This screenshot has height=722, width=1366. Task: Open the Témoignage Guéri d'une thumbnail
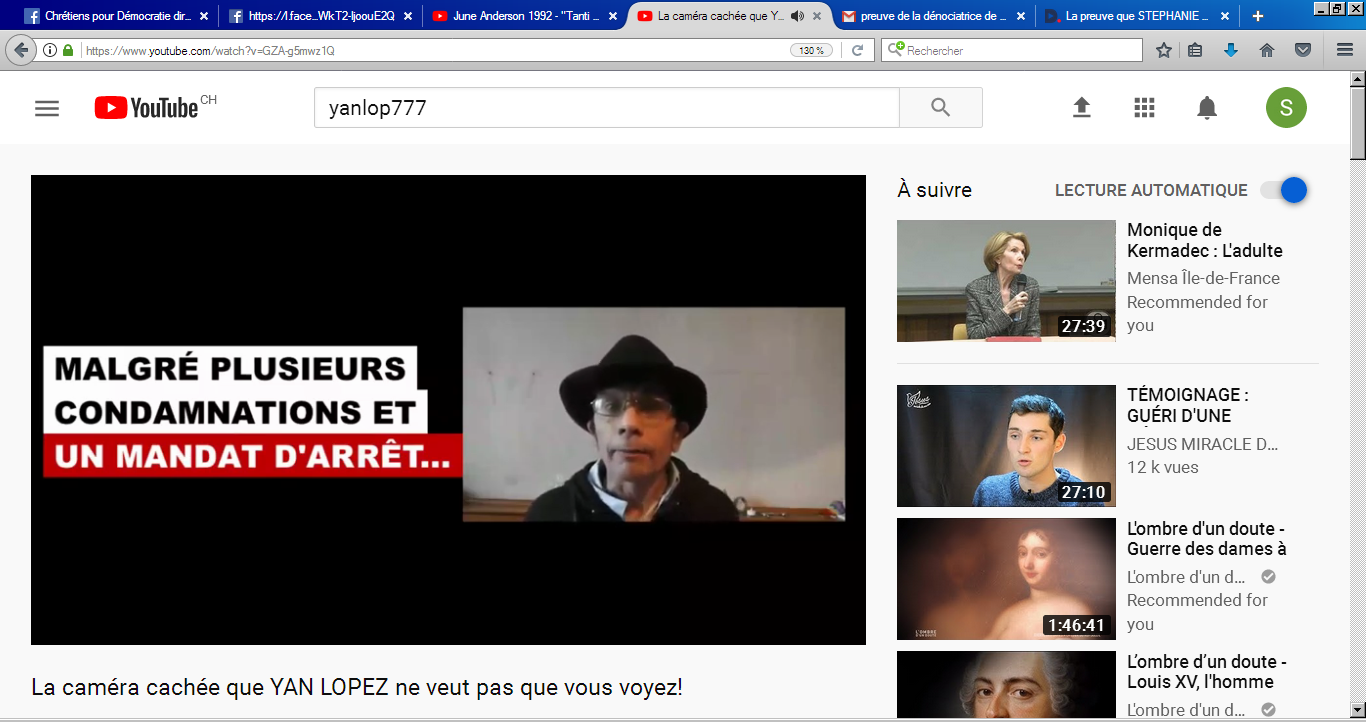[1006, 446]
